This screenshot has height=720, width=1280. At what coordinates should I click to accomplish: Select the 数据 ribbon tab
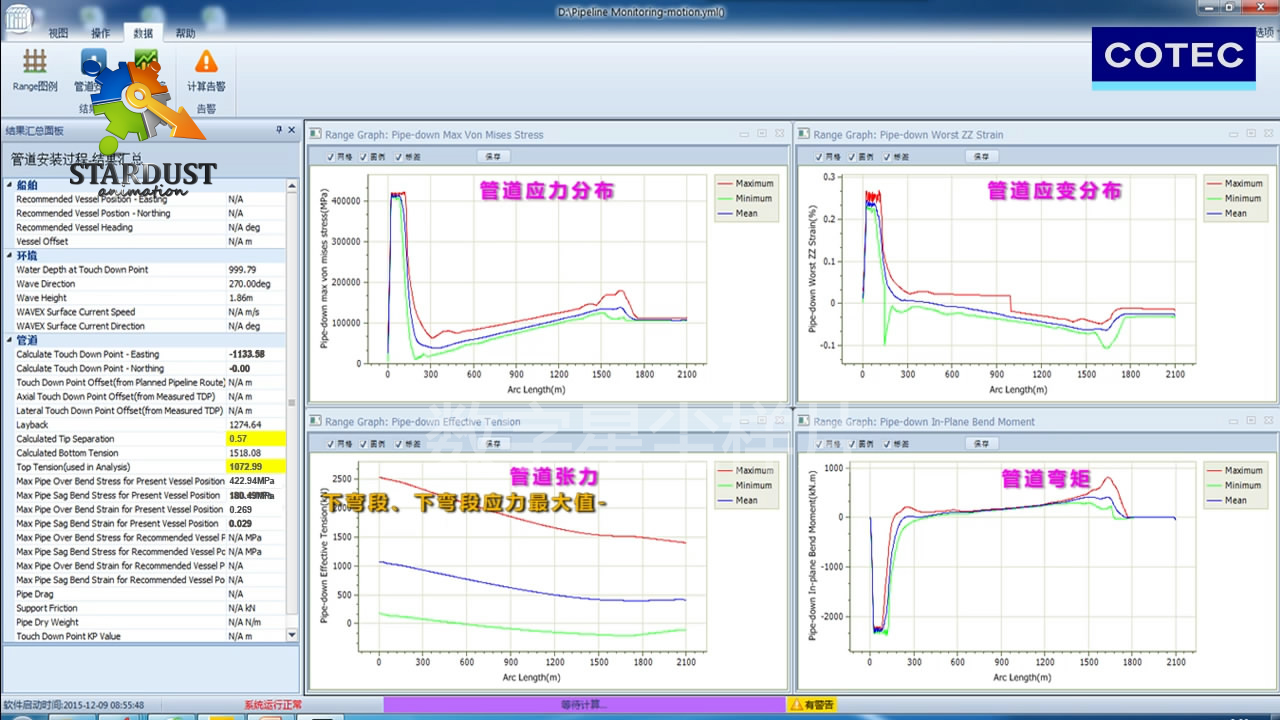(143, 33)
